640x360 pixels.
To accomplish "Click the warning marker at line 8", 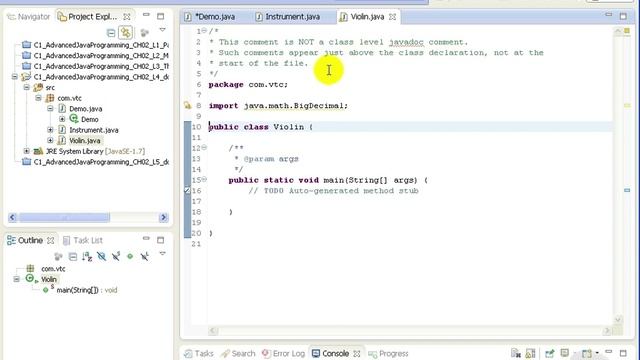I will tap(187, 106).
